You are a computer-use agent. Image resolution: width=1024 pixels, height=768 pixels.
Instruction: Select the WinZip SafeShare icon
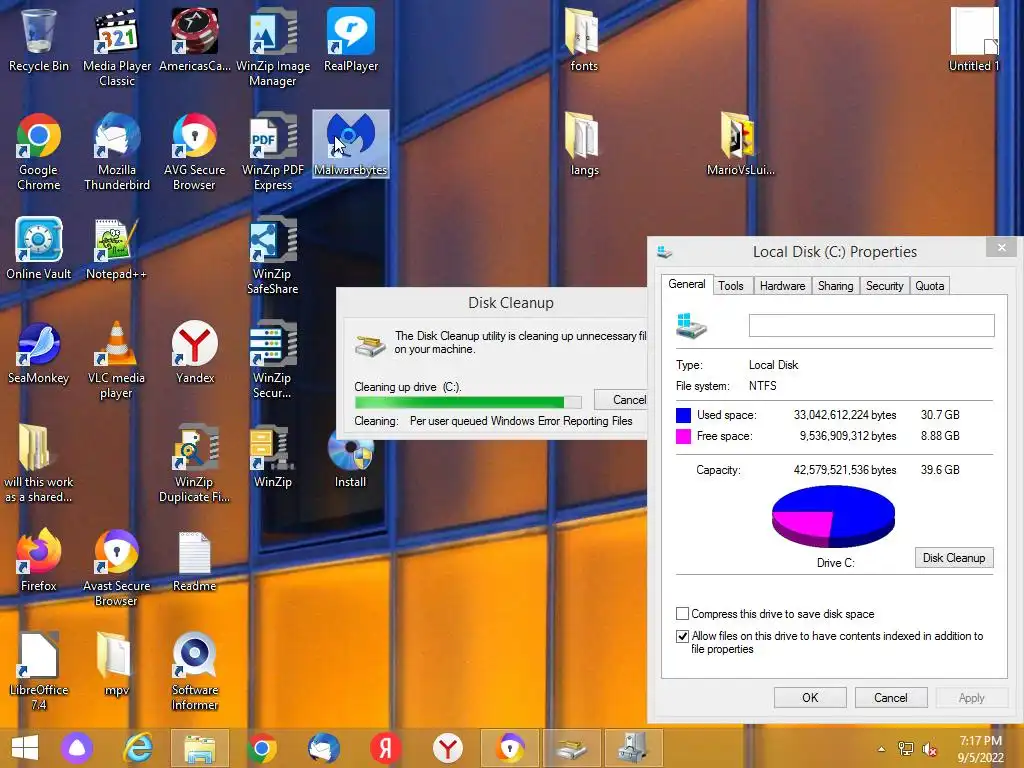click(x=273, y=255)
